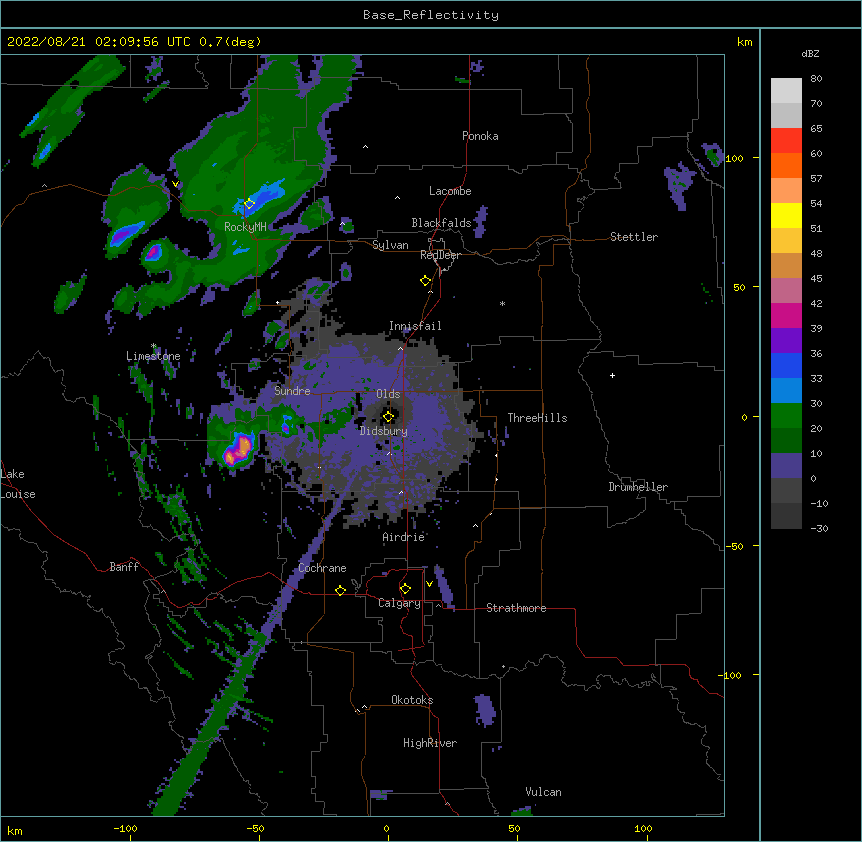Image resolution: width=862 pixels, height=842 pixels.
Task: Click the km unit label at bottom left
Action: click(x=15, y=831)
